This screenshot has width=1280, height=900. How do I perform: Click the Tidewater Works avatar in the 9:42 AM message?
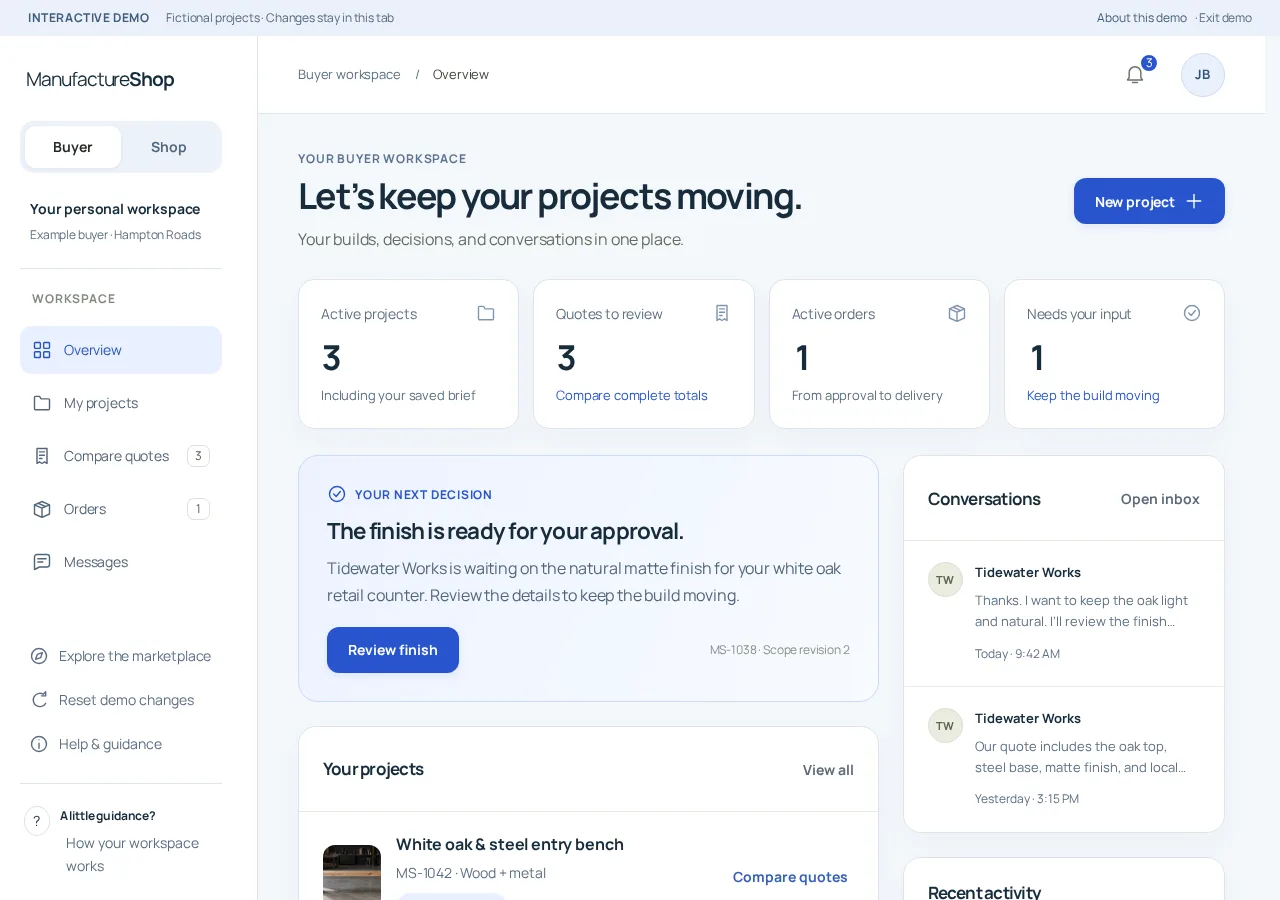[x=945, y=580]
